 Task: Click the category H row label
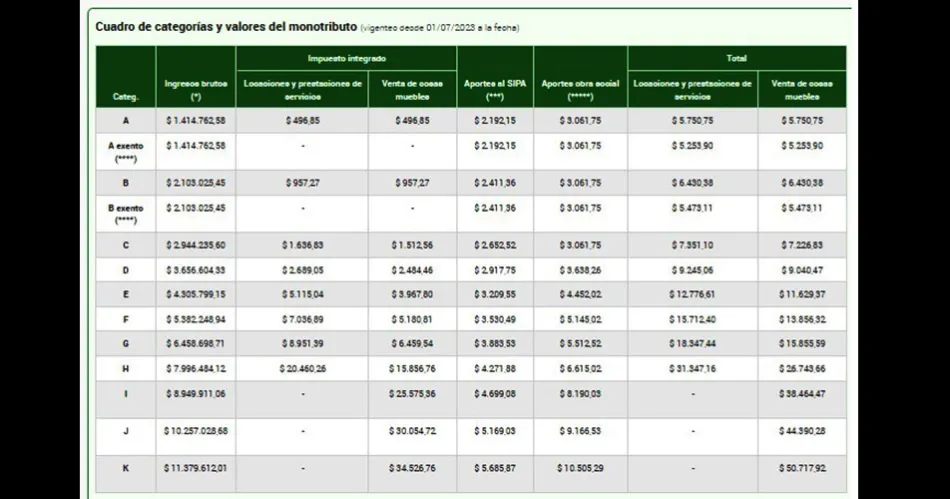pos(126,369)
